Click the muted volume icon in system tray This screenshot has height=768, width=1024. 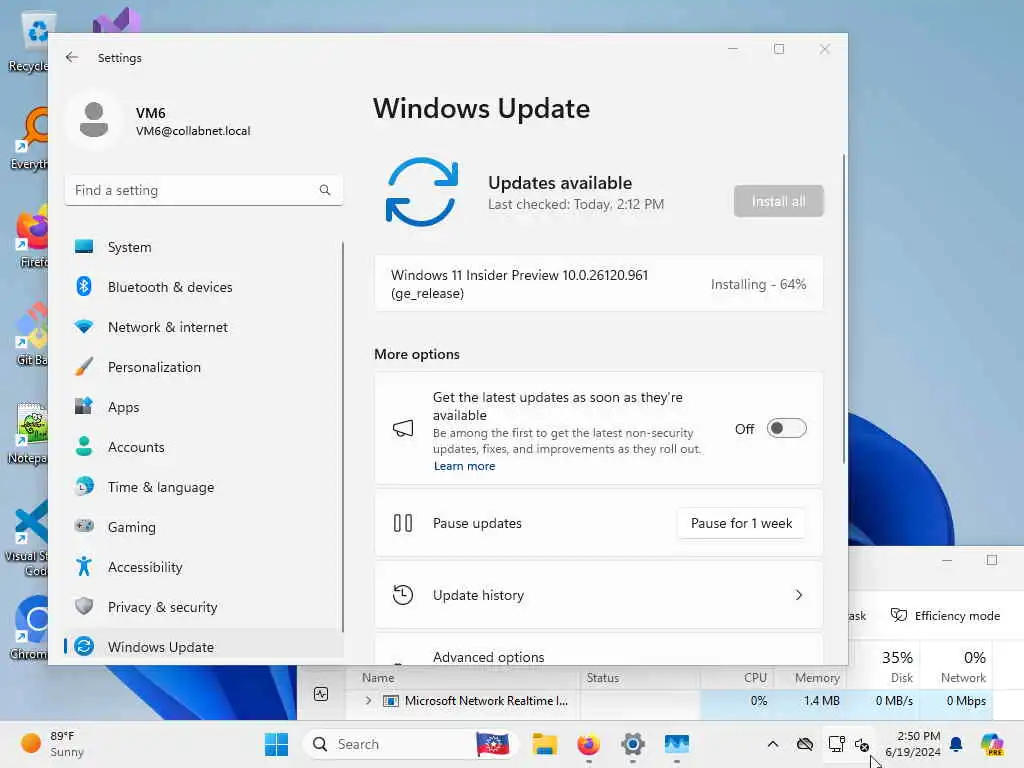point(862,744)
